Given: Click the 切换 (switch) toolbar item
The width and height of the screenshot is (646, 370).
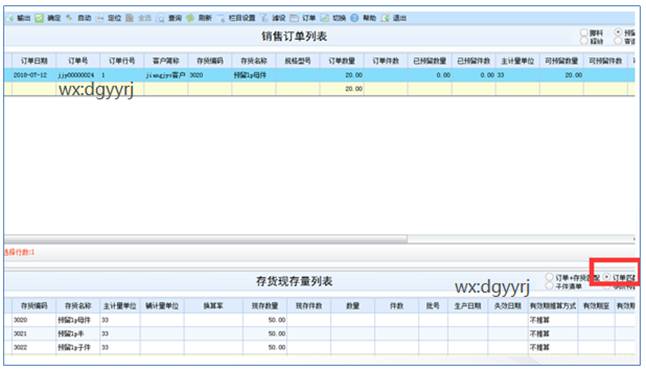Looking at the screenshot, I should 334,18.
